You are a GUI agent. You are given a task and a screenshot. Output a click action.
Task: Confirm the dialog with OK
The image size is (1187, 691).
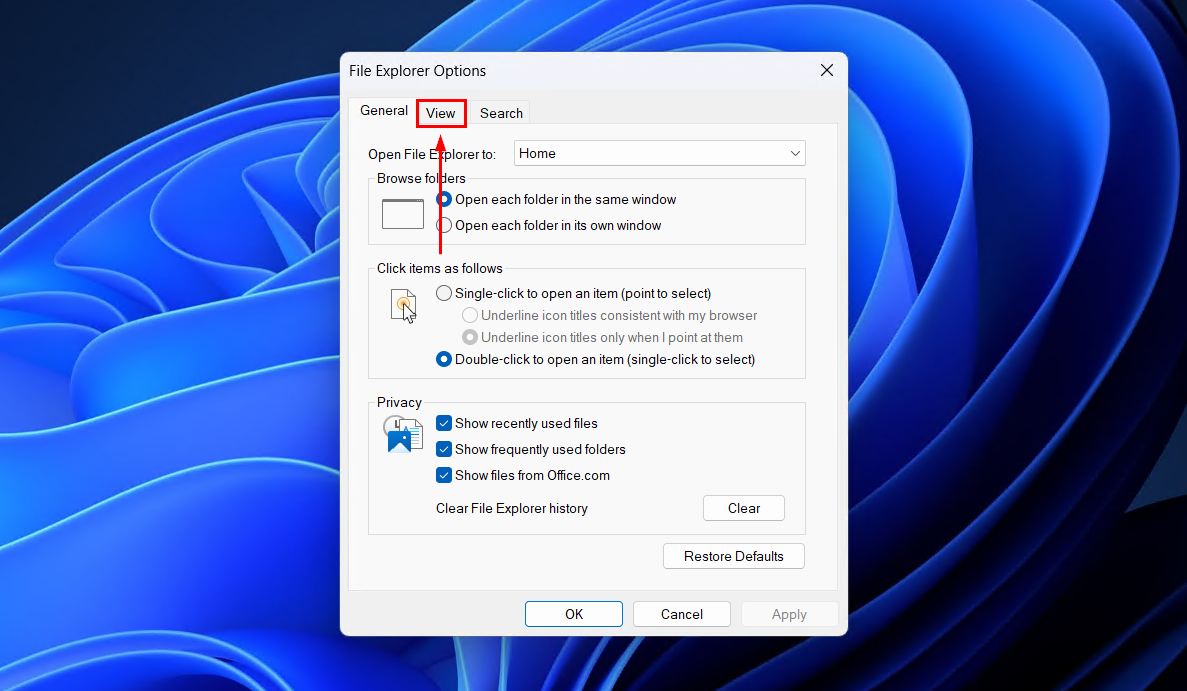[x=573, y=614]
